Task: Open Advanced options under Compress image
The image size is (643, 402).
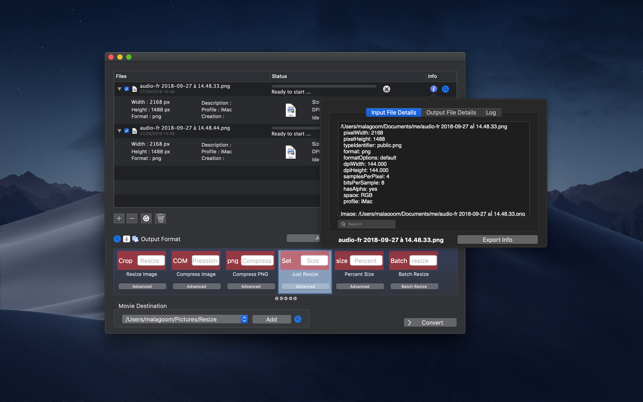Action: 196,286
